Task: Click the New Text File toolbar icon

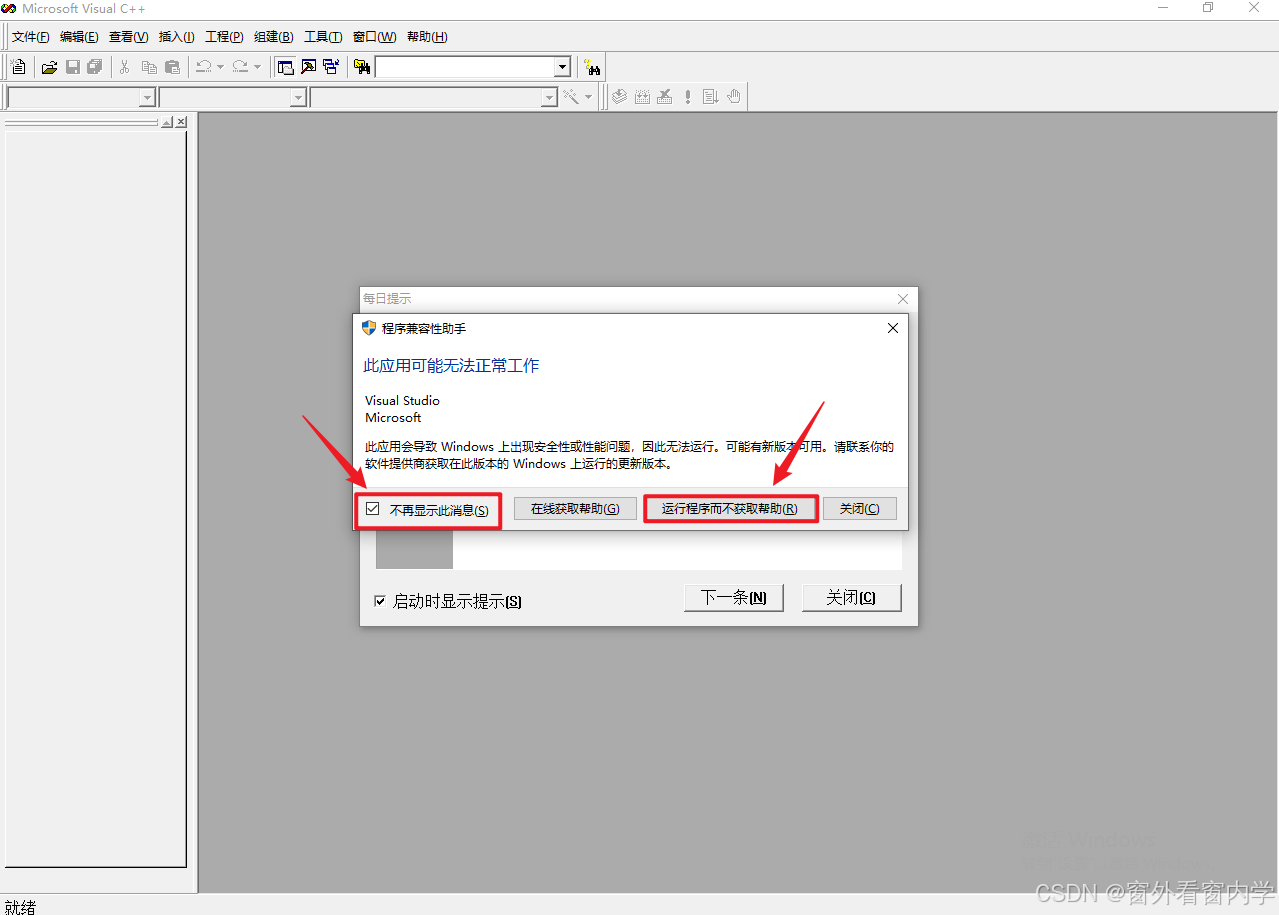Action: pyautogui.click(x=18, y=67)
